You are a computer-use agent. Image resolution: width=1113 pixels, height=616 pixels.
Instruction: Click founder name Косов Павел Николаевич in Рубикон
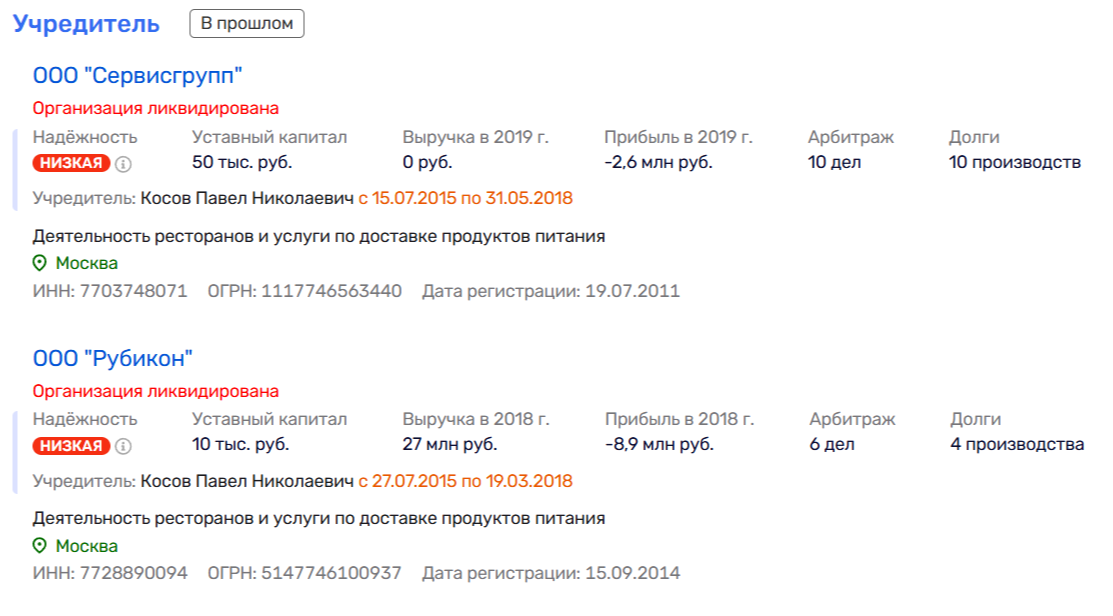[x=247, y=481]
